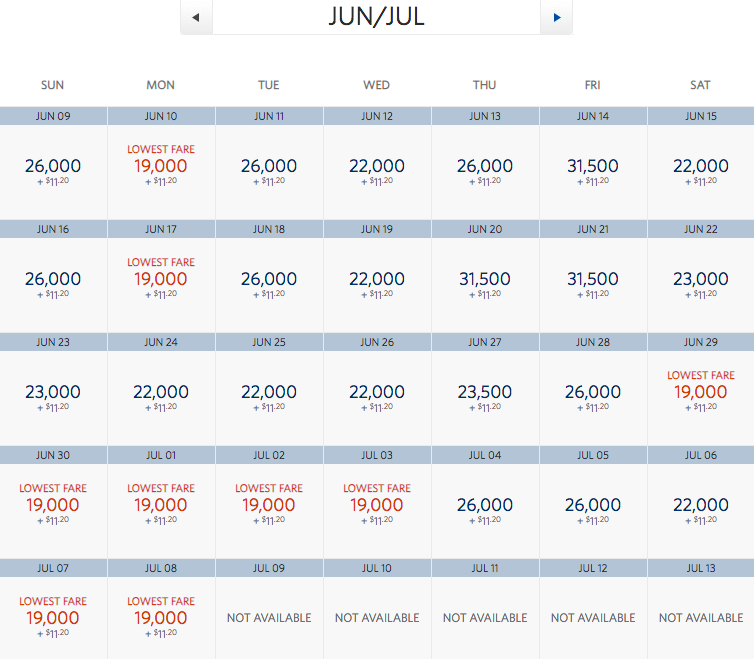
Task: Choose the JUL 08 lowest fare
Action: [x=161, y=618]
